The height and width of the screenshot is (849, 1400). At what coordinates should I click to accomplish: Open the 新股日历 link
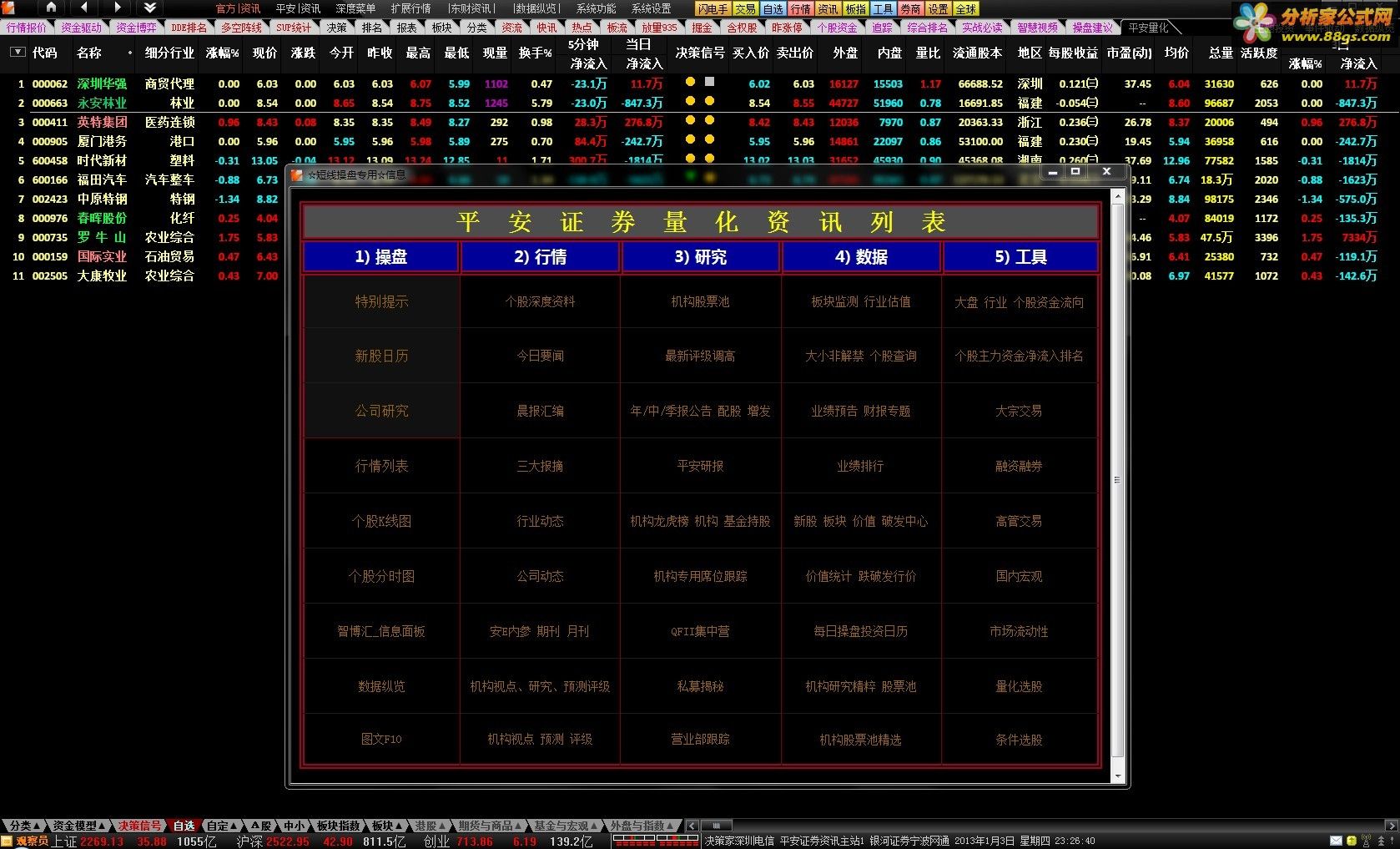(x=381, y=356)
